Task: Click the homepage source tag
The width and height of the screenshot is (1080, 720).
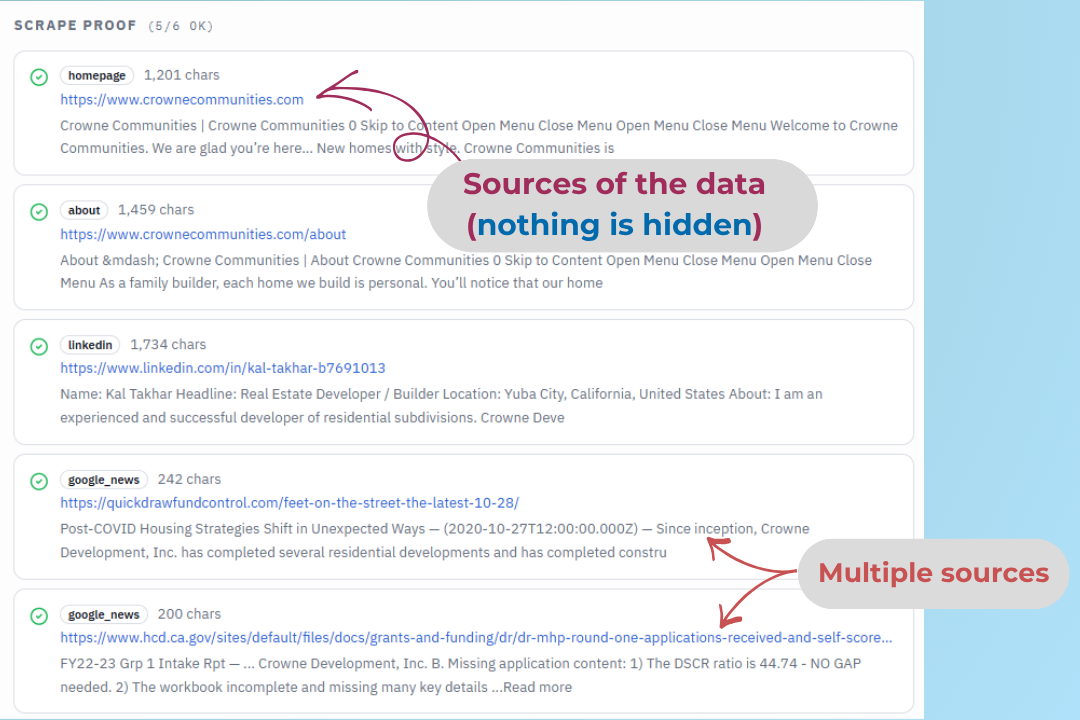Action: click(x=96, y=75)
